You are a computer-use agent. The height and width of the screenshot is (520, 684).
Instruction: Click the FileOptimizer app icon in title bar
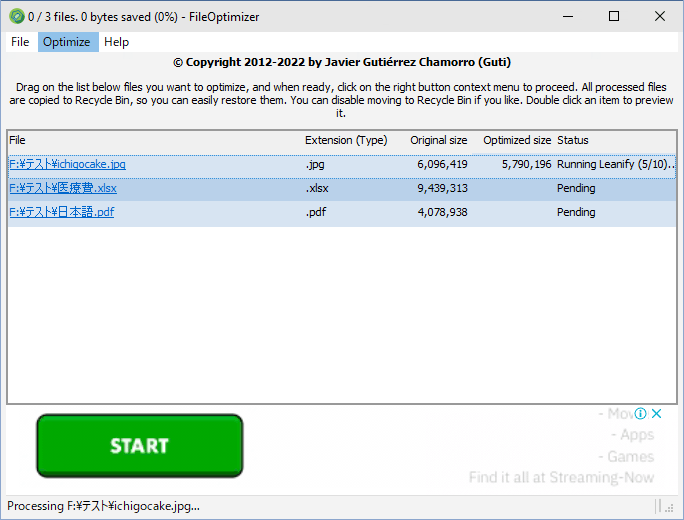point(17,17)
